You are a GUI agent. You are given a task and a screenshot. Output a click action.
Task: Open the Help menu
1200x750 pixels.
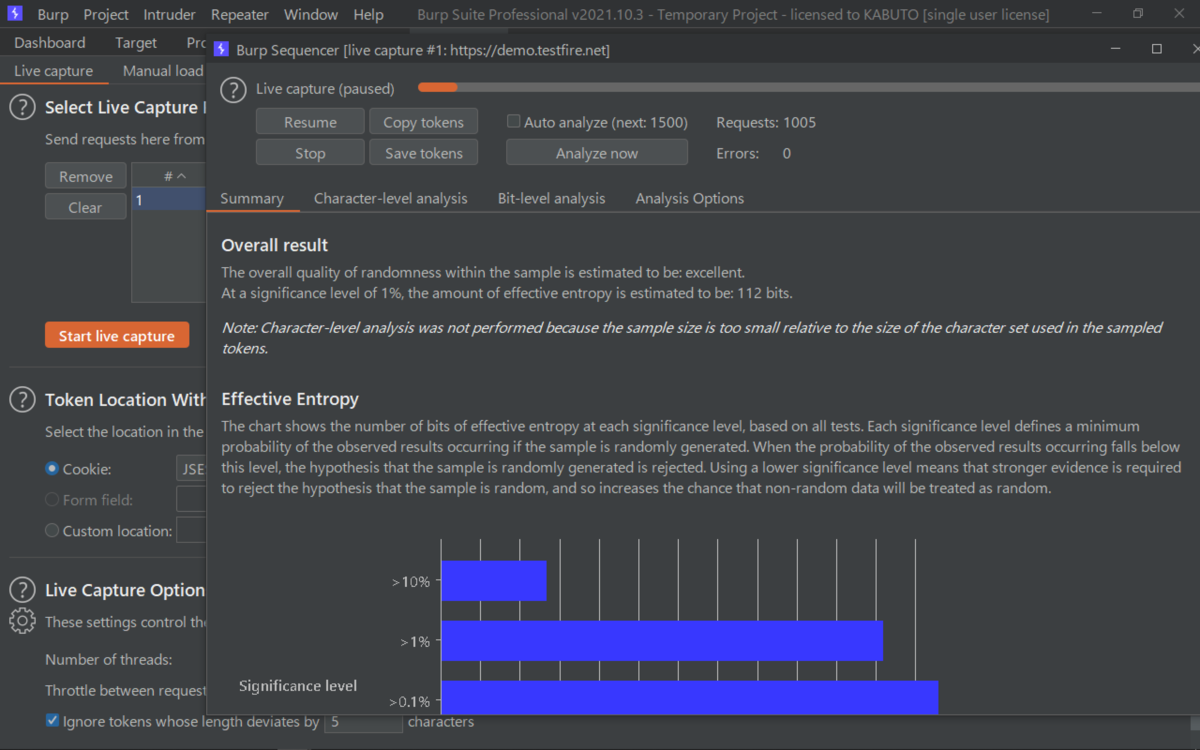coord(368,15)
